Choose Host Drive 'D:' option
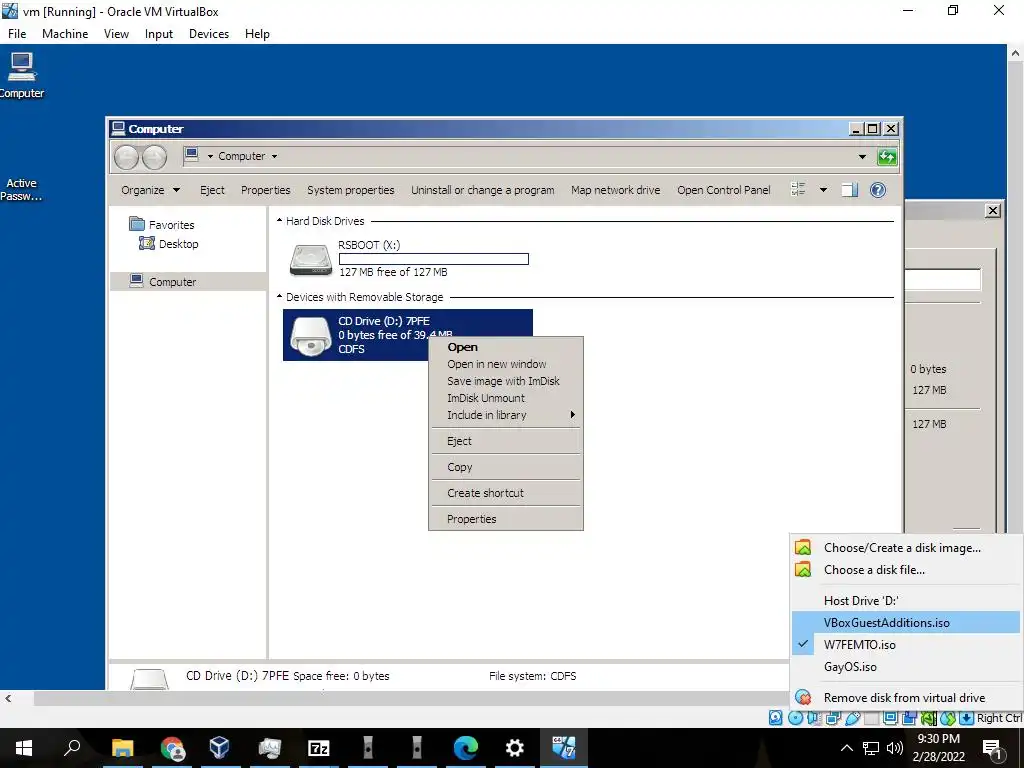The height and width of the screenshot is (768, 1024). coord(905,600)
